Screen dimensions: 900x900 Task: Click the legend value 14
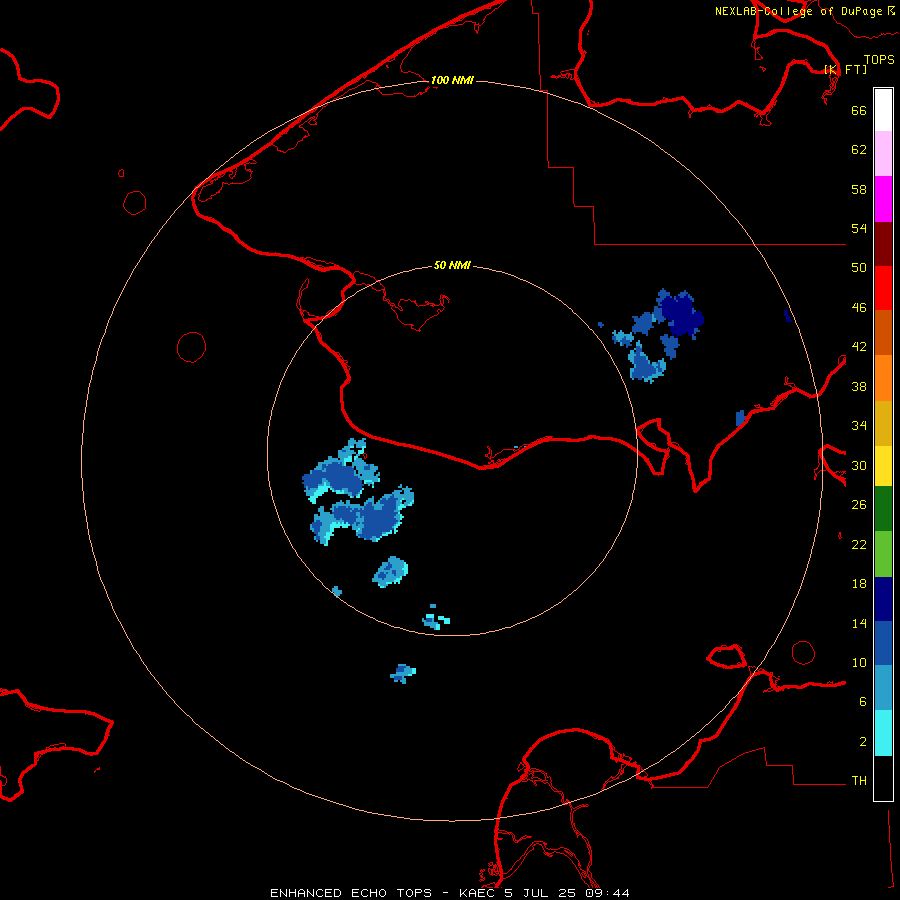(859, 623)
